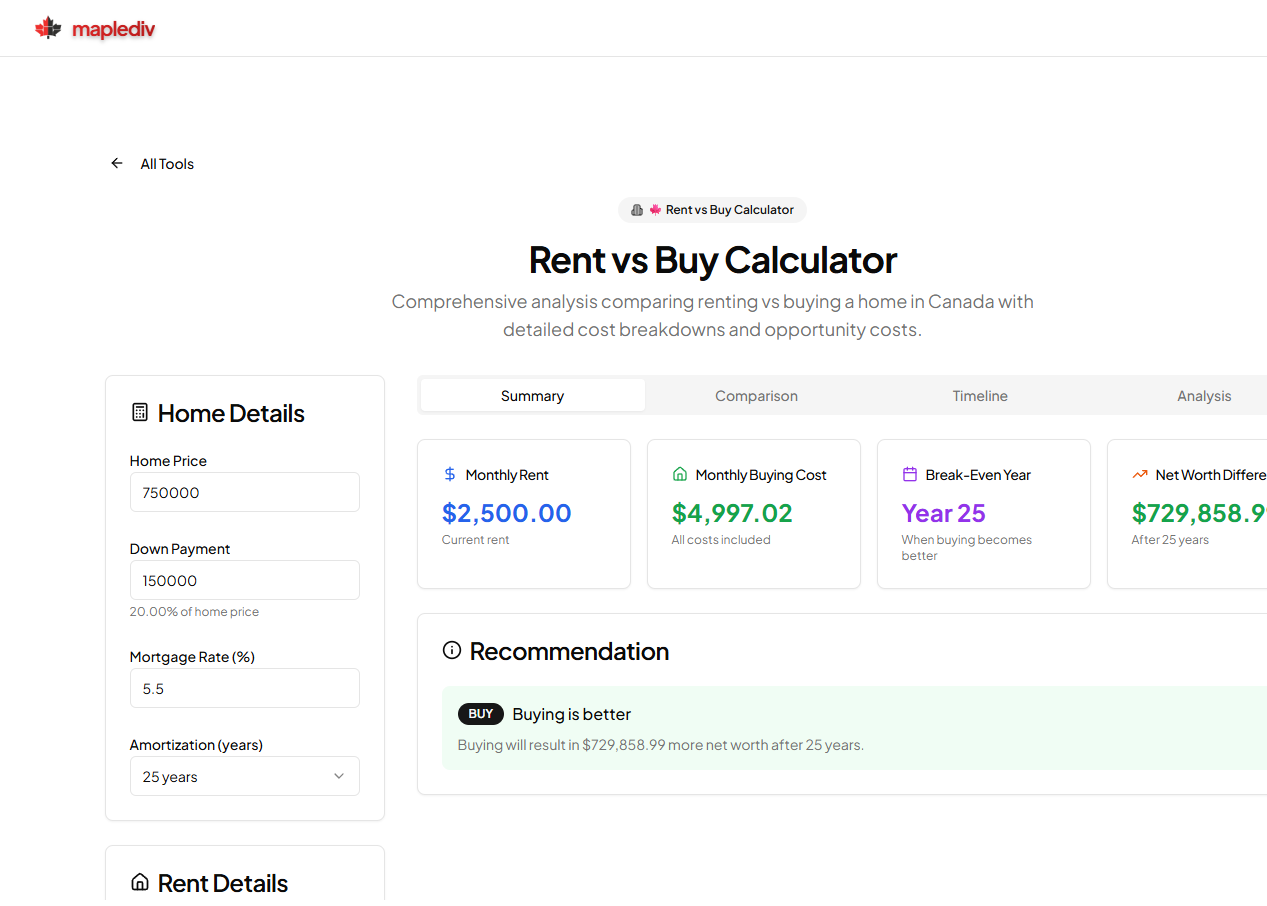Click the 'Buying is better' text

572,714
